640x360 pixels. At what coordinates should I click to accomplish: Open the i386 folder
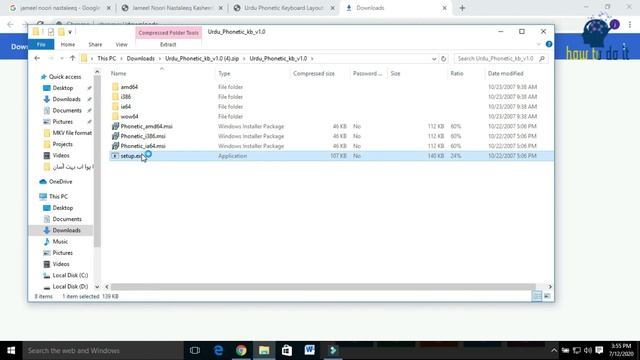[126, 97]
